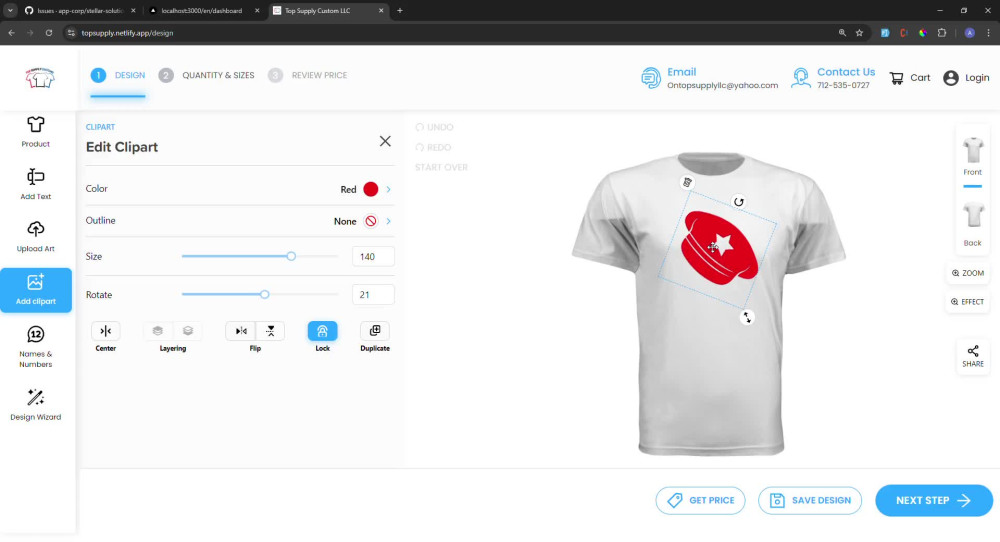Flip clipart horizontally
Image resolution: width=1000 pixels, height=542 pixels.
tap(241, 331)
